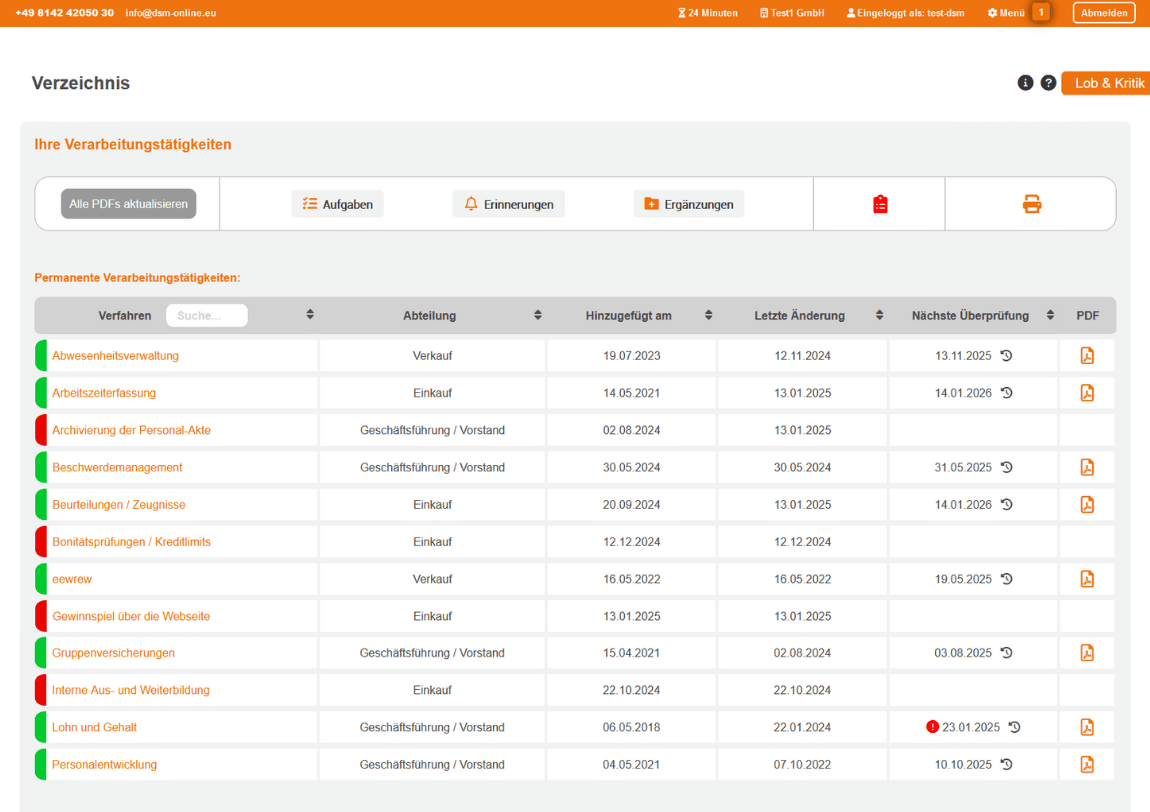This screenshot has height=812, width=1150.
Task: Click the date 15.04.2021
Action: (x=631, y=653)
